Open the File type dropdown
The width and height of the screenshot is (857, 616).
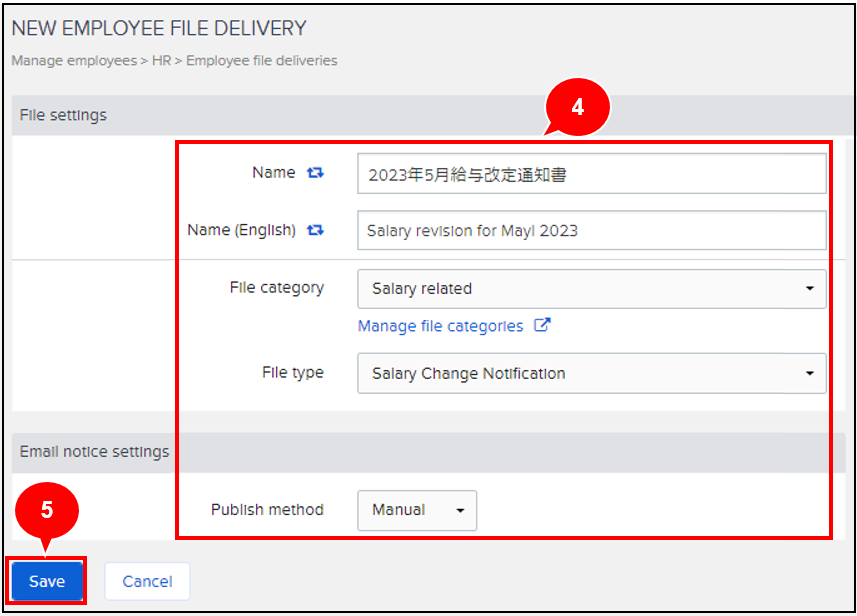(591, 373)
